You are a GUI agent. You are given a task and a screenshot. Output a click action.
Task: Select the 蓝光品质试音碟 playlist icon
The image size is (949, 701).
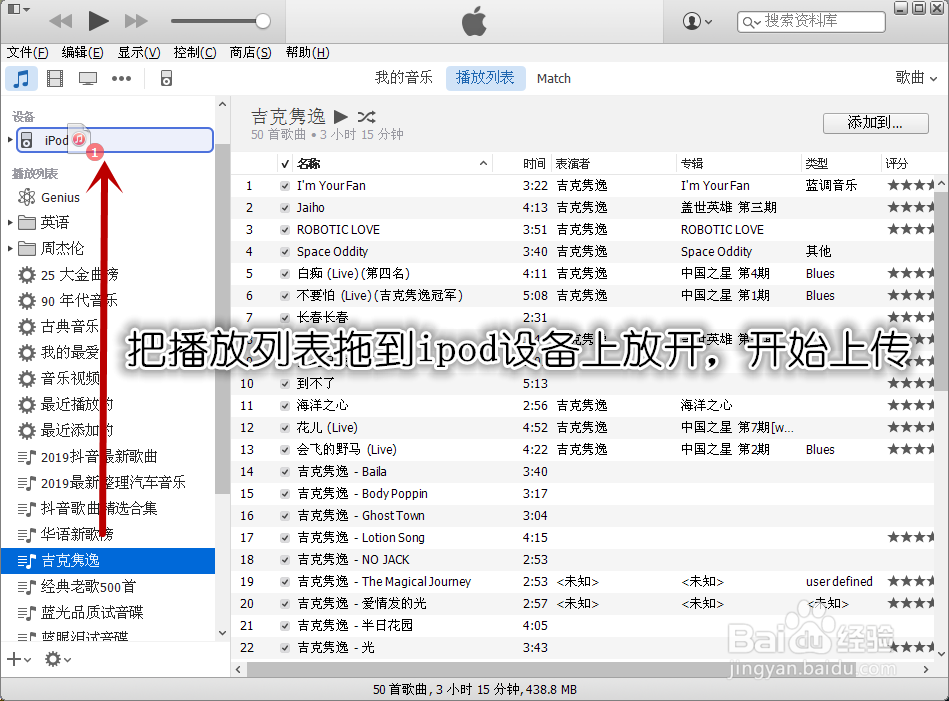27,613
